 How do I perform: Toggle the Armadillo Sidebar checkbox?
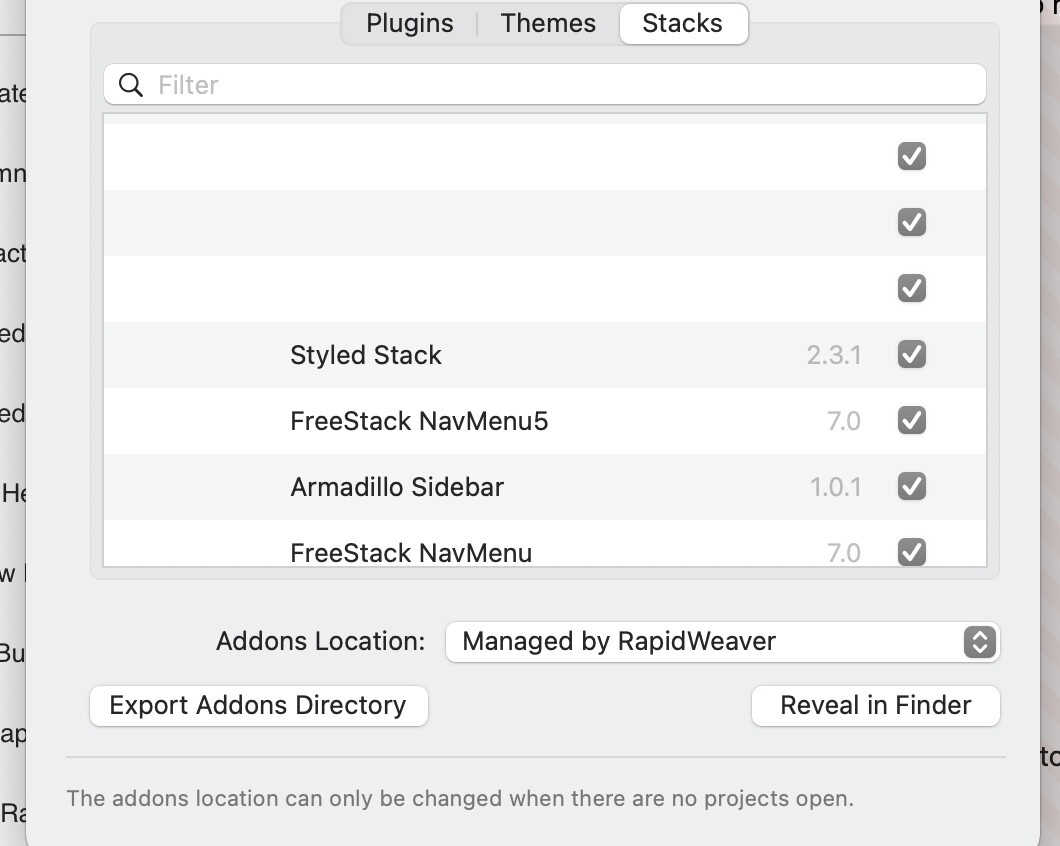[x=911, y=486]
